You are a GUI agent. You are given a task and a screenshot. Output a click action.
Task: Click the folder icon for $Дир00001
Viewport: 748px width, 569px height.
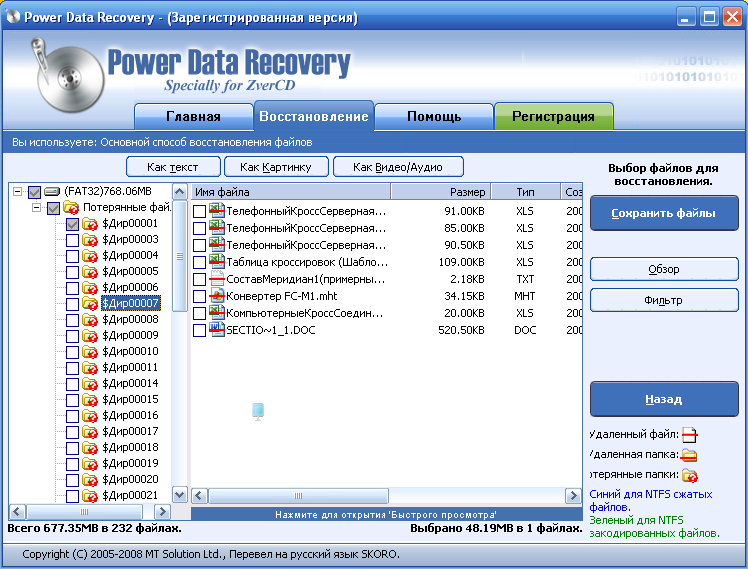coord(90,224)
